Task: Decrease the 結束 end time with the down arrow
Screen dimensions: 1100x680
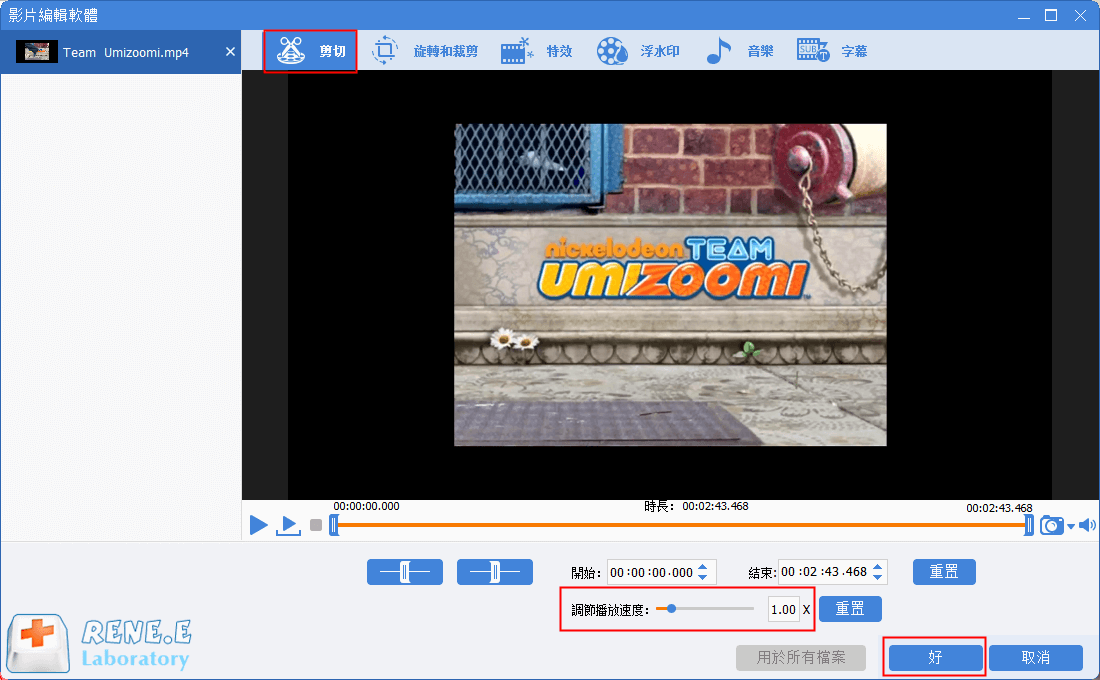Action: tap(878, 577)
